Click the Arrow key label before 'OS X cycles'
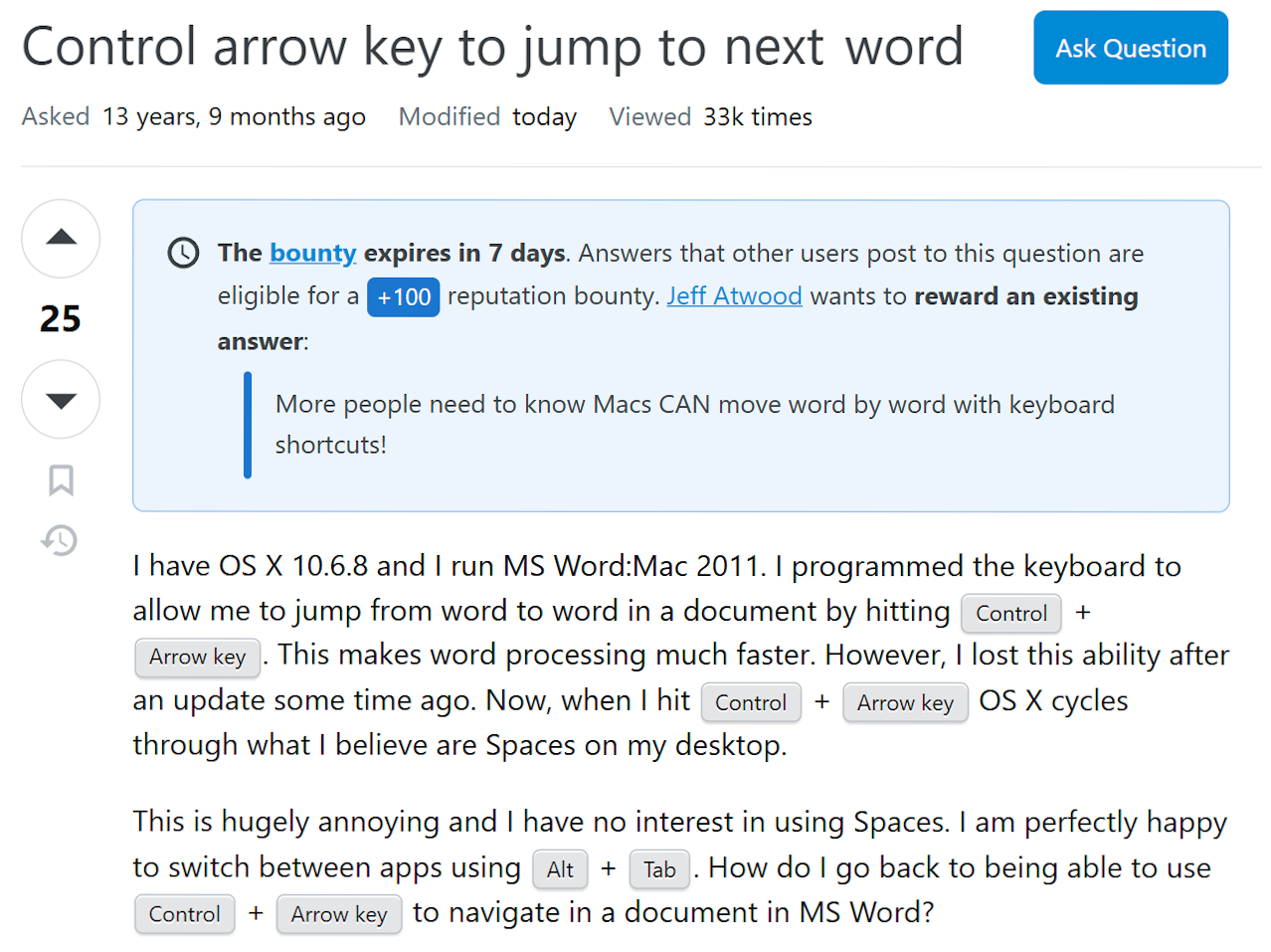 click(x=905, y=702)
